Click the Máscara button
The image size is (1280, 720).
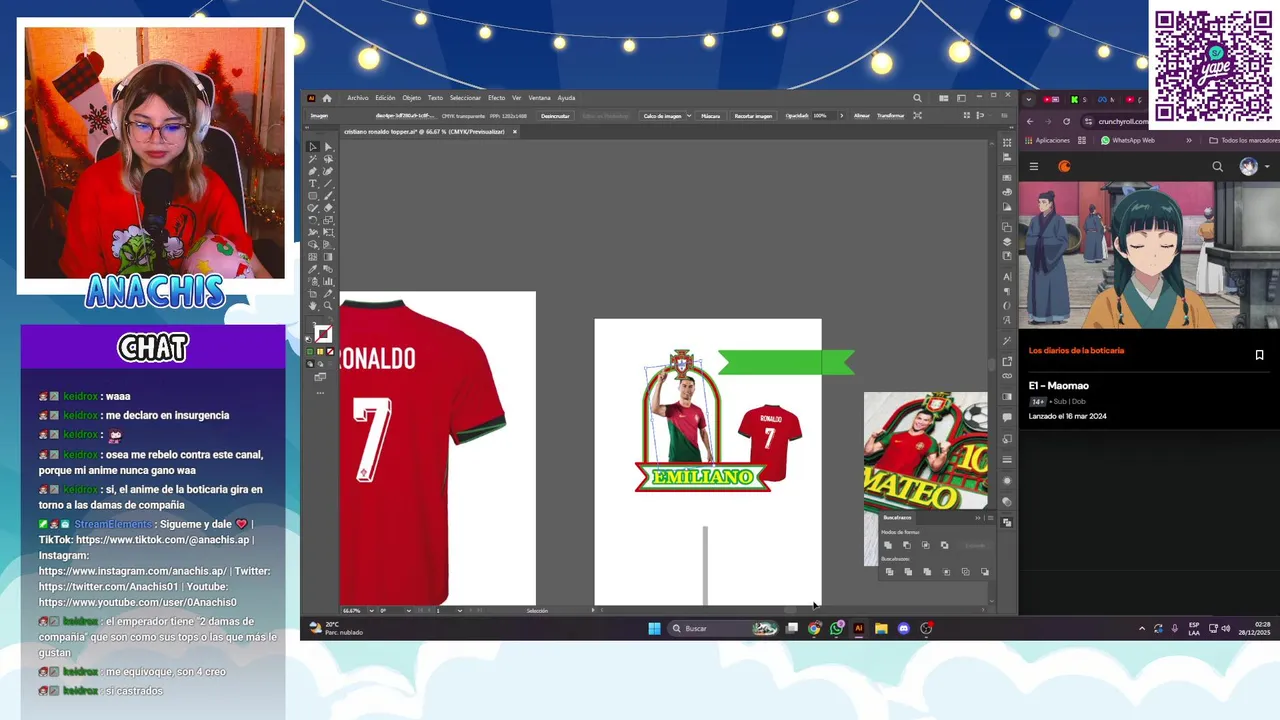point(711,116)
